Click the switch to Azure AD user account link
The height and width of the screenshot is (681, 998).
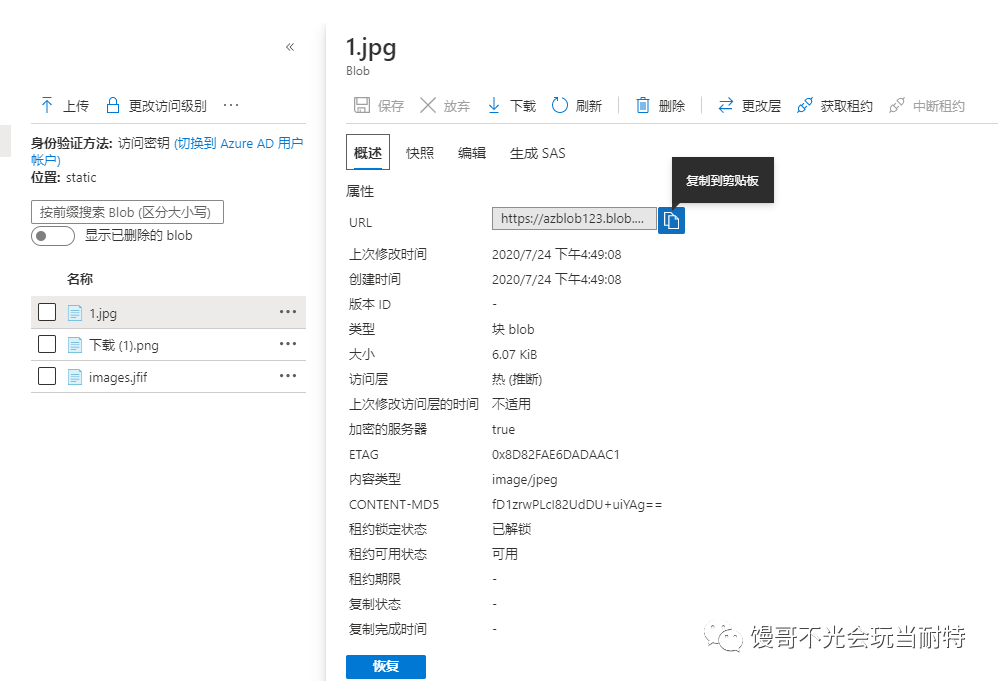coord(167,151)
